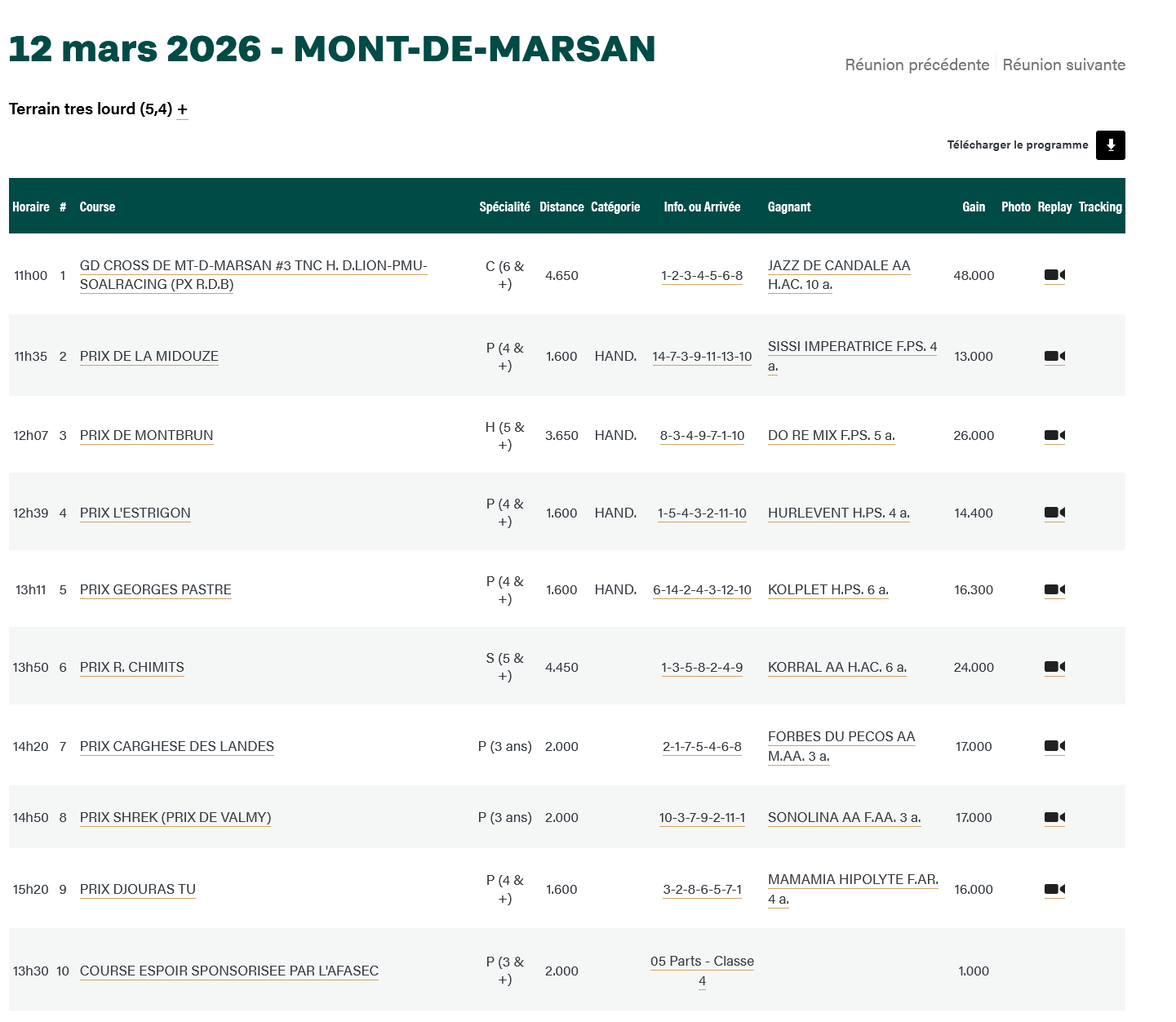This screenshot has width=1176, height=1022.
Task: Open replay for PRIX GEORGES PASTRE
Action: pyautogui.click(x=1054, y=589)
